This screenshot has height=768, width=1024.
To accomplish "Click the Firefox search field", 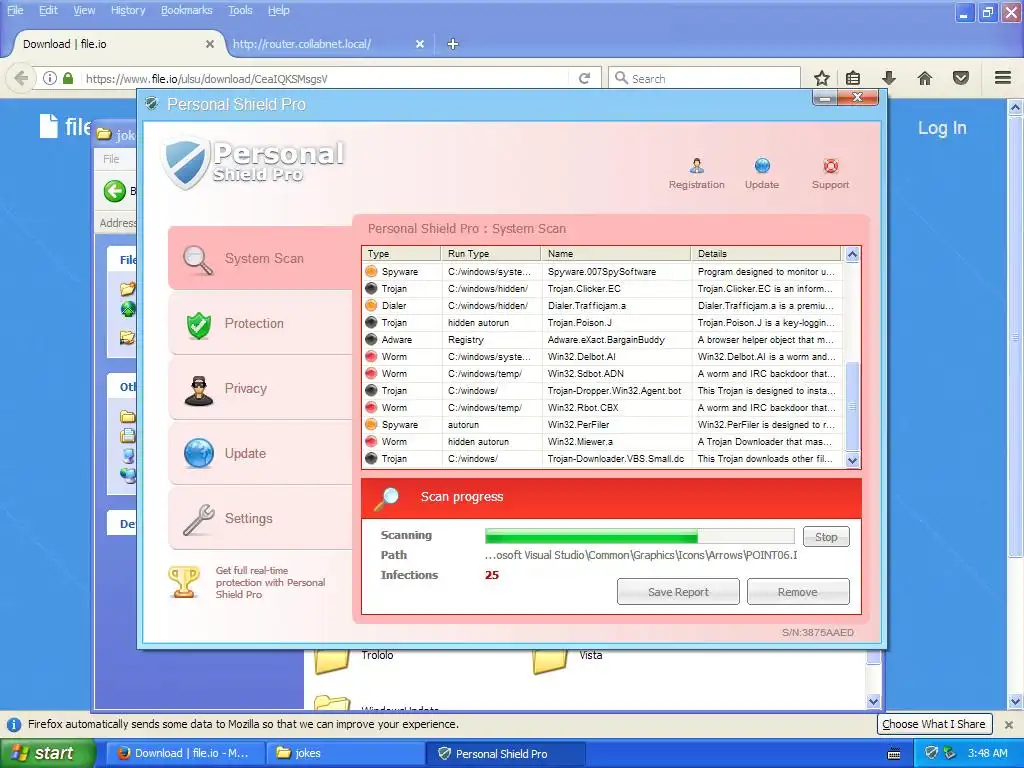I will [x=704, y=78].
